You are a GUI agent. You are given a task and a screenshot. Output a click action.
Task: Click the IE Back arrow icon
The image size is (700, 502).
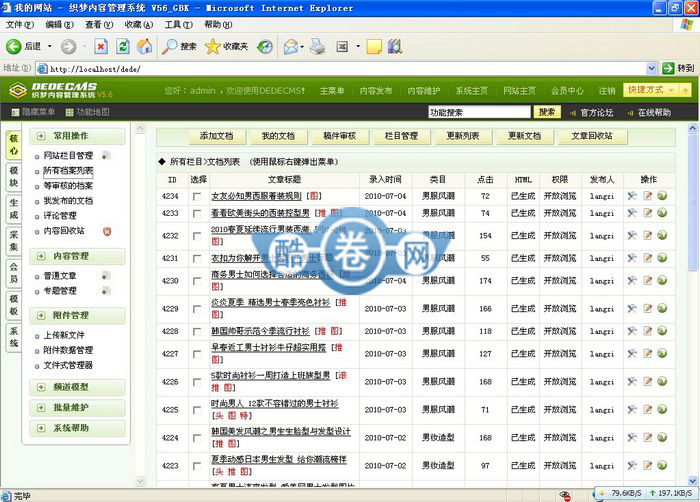tap(13, 46)
